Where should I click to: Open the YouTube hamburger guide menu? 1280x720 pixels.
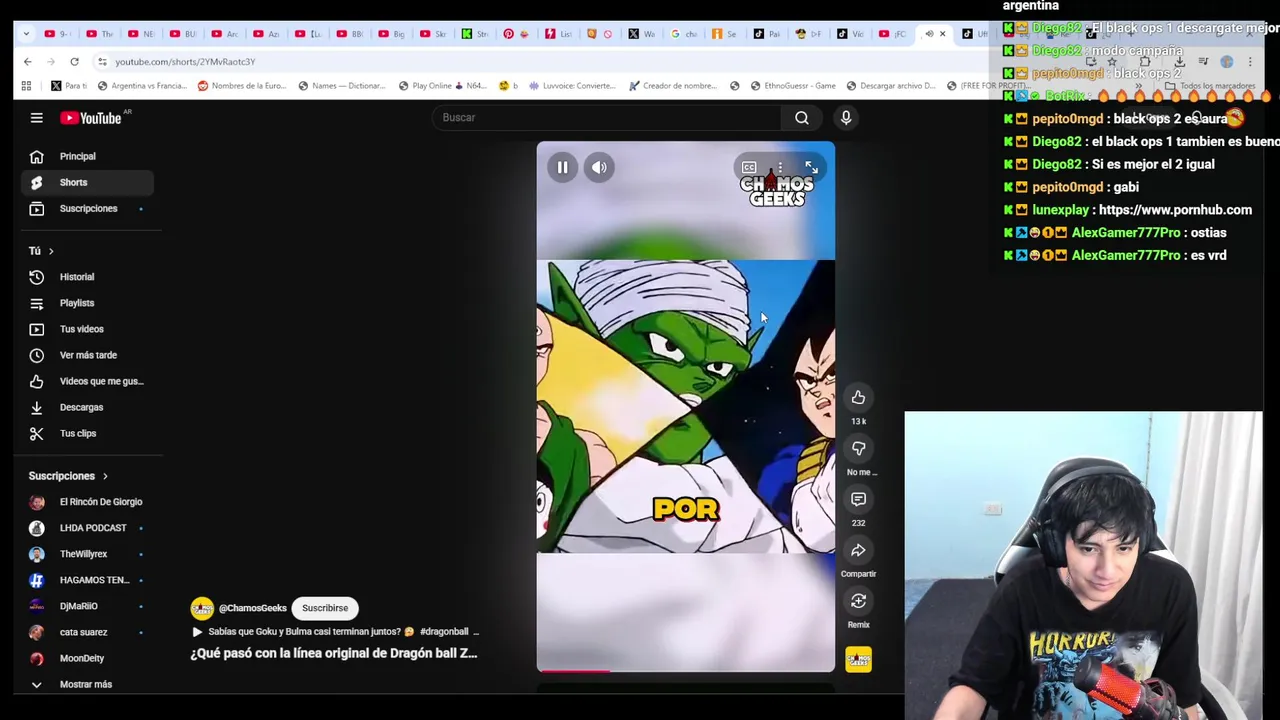[36, 118]
